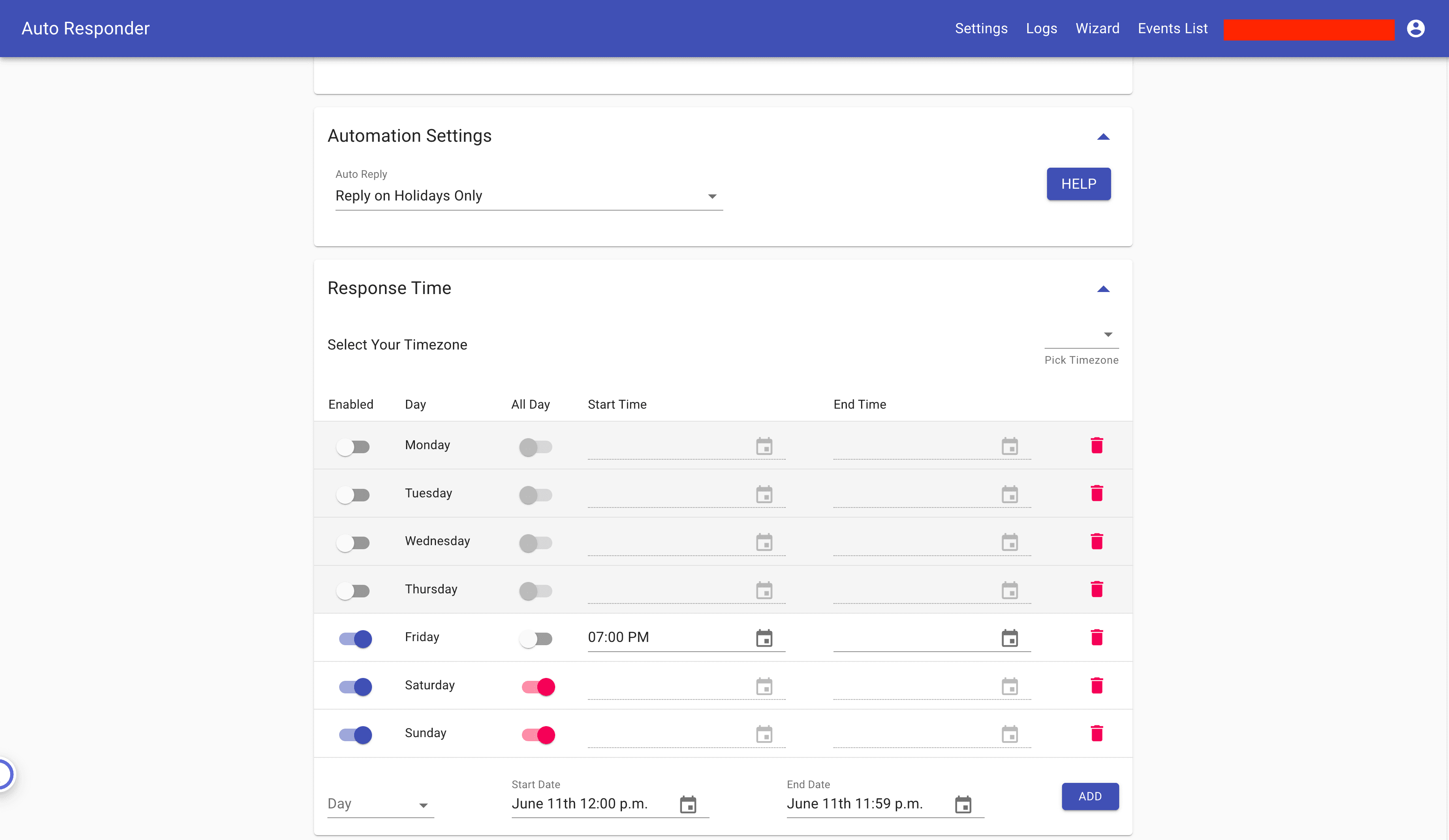Enable the Monday toggle
The image size is (1449, 840).
tap(353, 446)
